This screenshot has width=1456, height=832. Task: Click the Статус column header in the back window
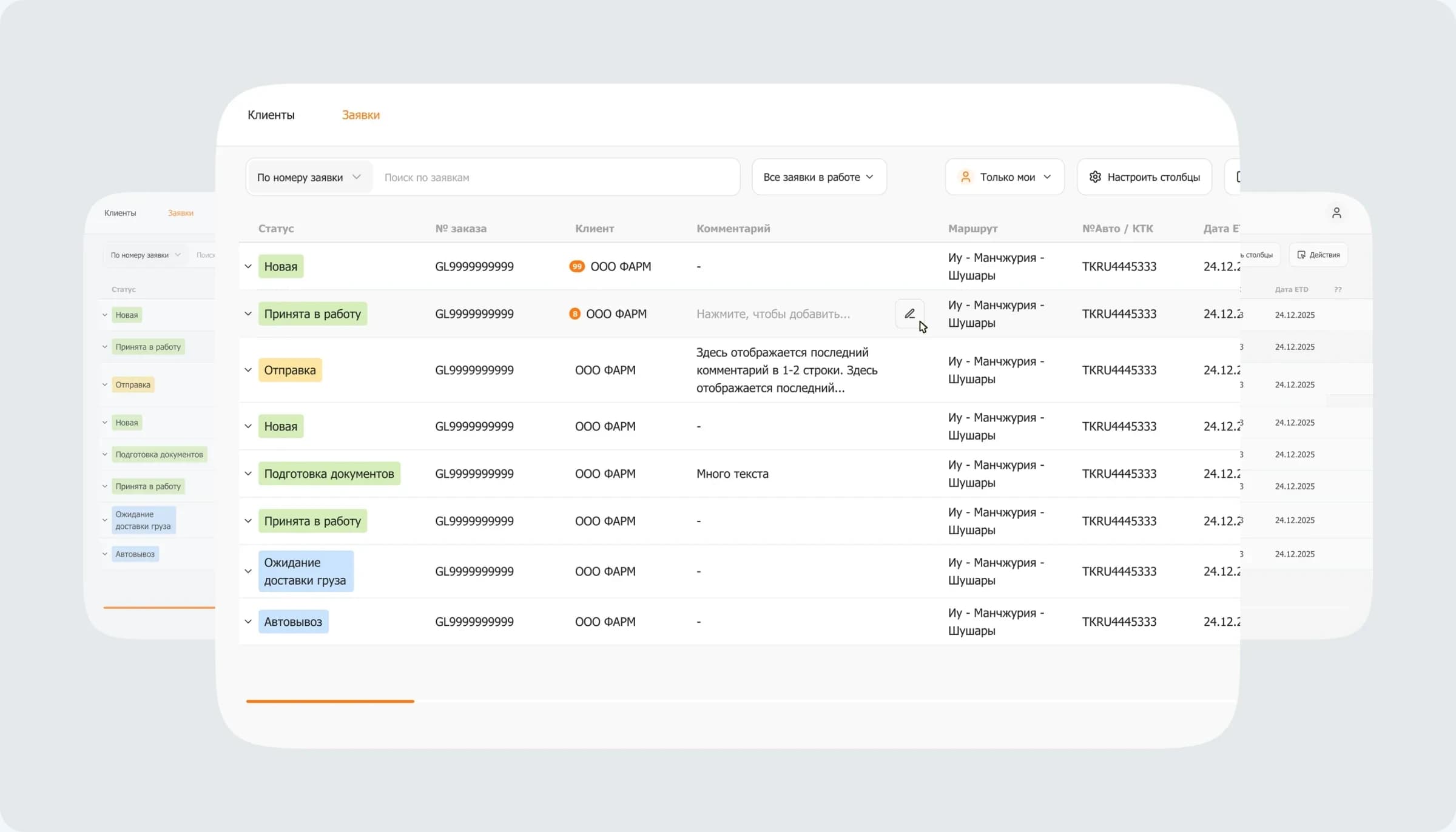point(124,289)
